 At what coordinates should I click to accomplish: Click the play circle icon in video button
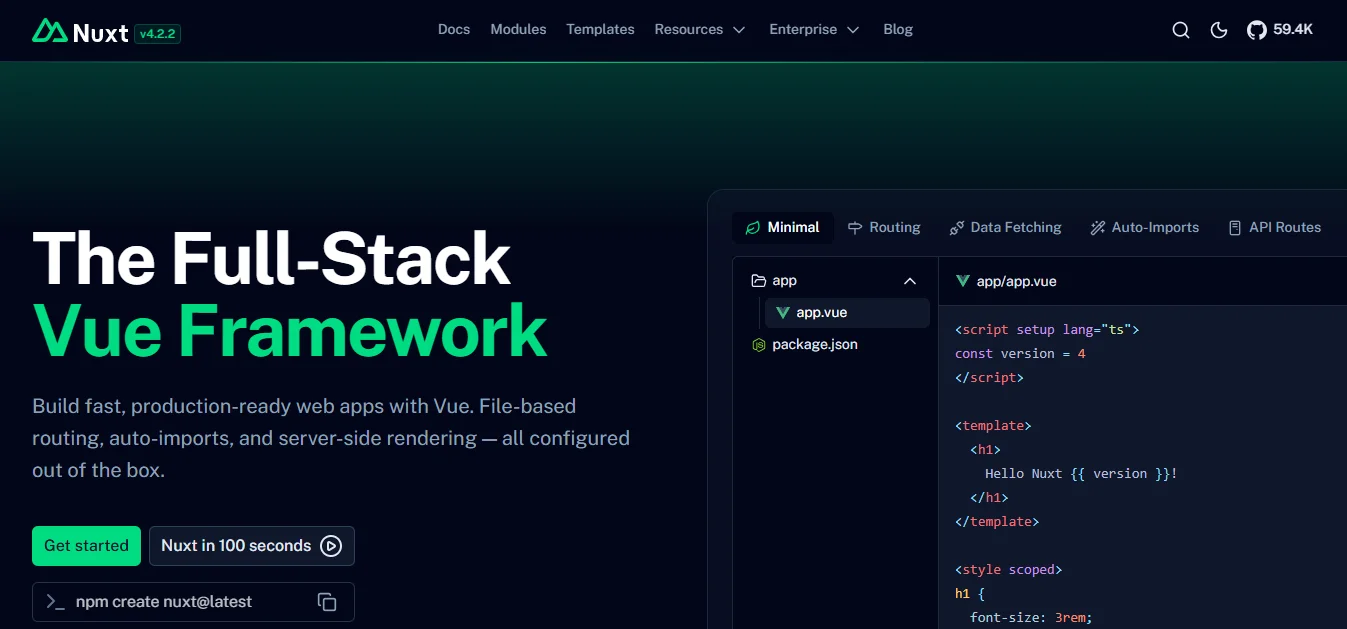pos(331,546)
